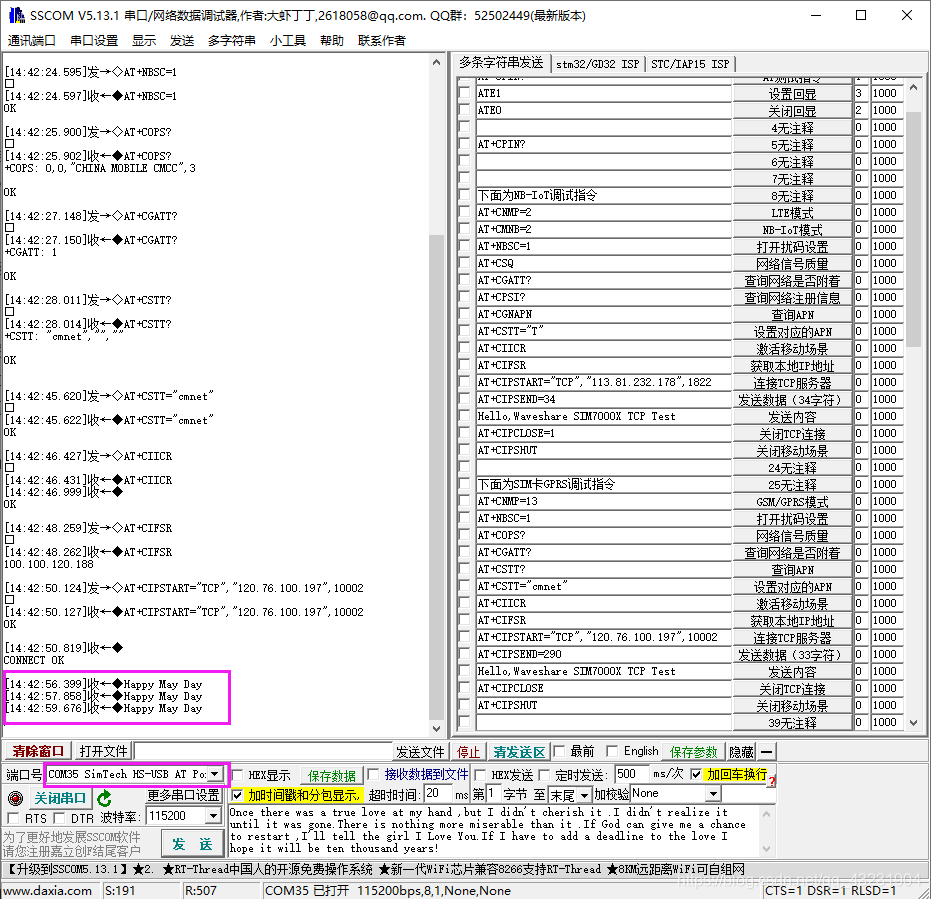Open the 串口设置 menu

click(94, 40)
